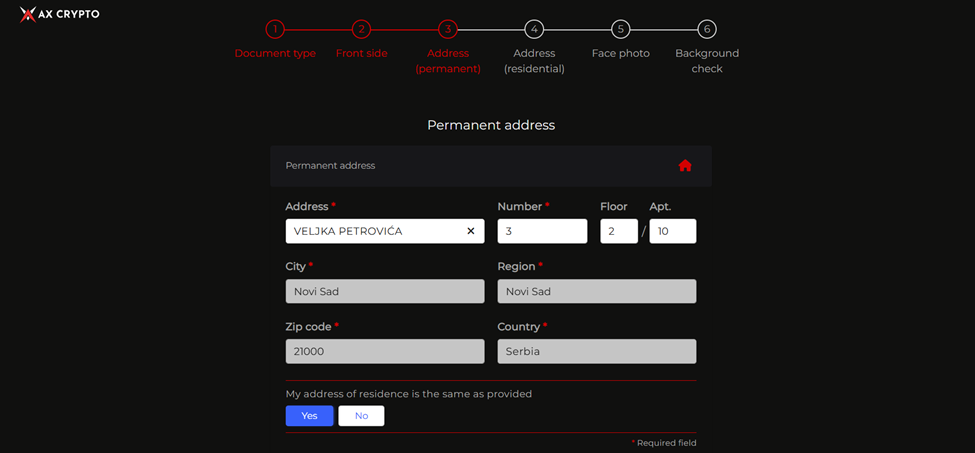
Task: Edit the Floor field
Action: point(619,231)
